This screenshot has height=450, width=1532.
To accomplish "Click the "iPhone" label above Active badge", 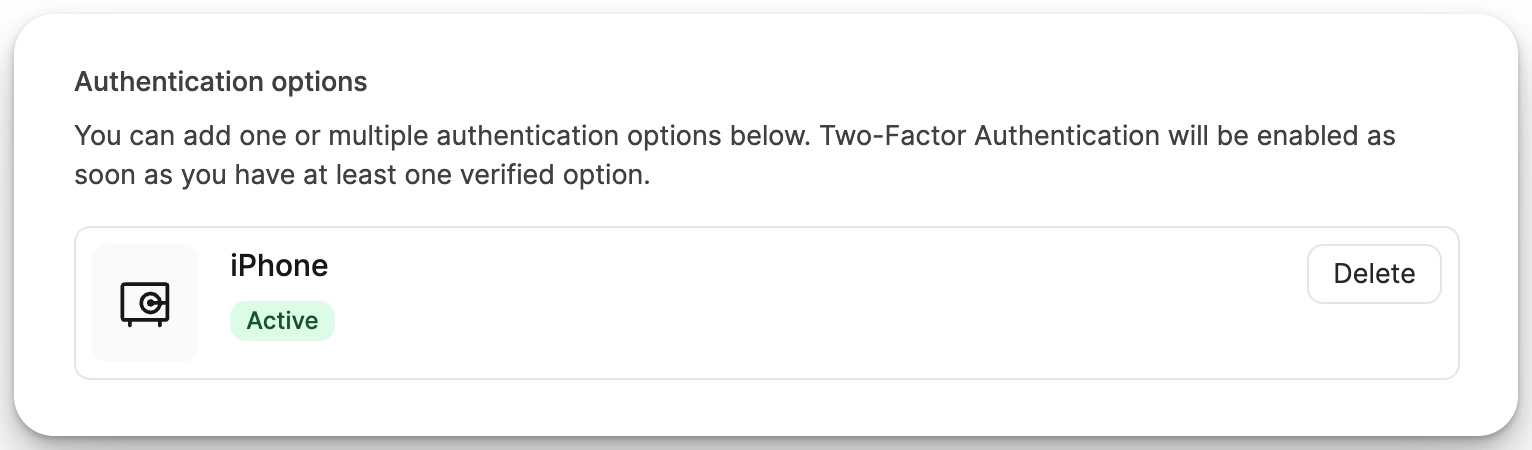I will coord(279,266).
